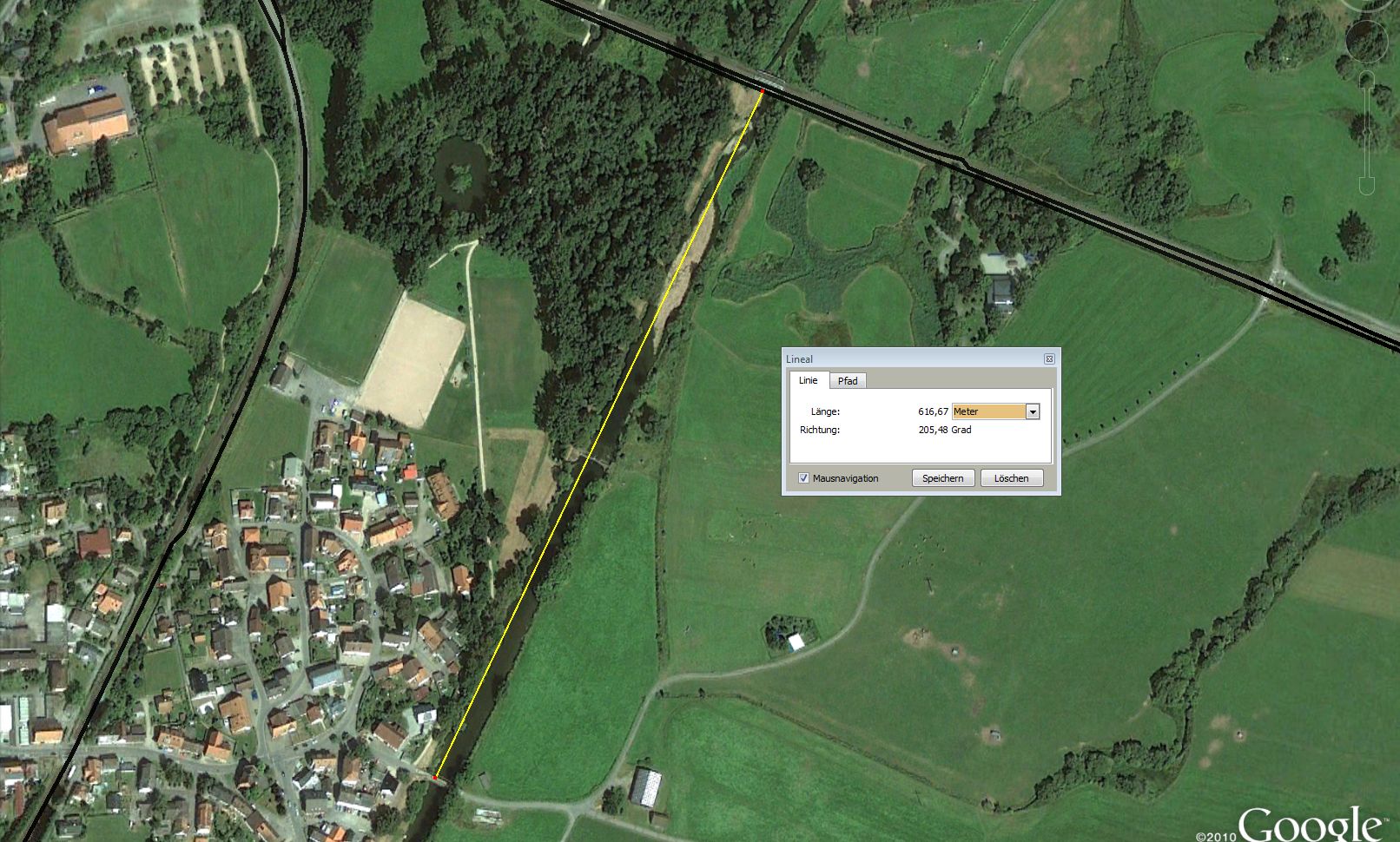The width and height of the screenshot is (1400, 842).
Task: Click zoom-in end of zoom slider
Action: [1366, 80]
